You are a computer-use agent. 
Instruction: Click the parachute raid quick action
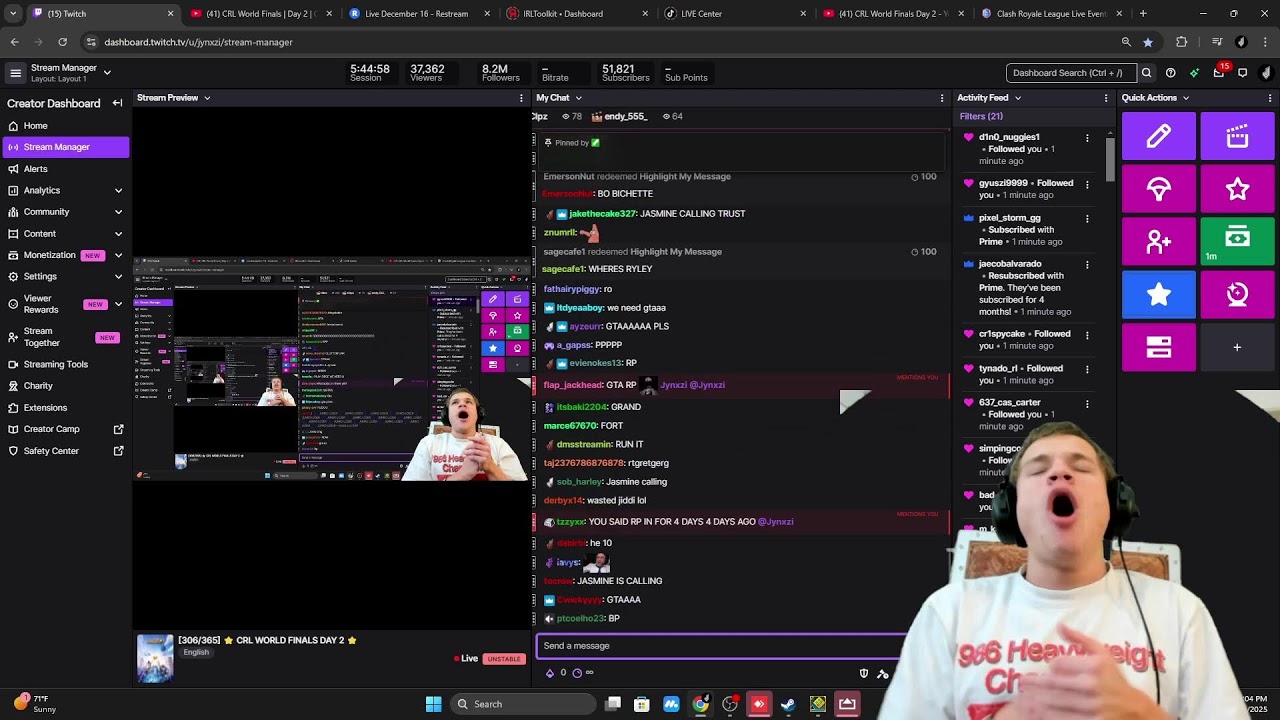[1159, 189]
